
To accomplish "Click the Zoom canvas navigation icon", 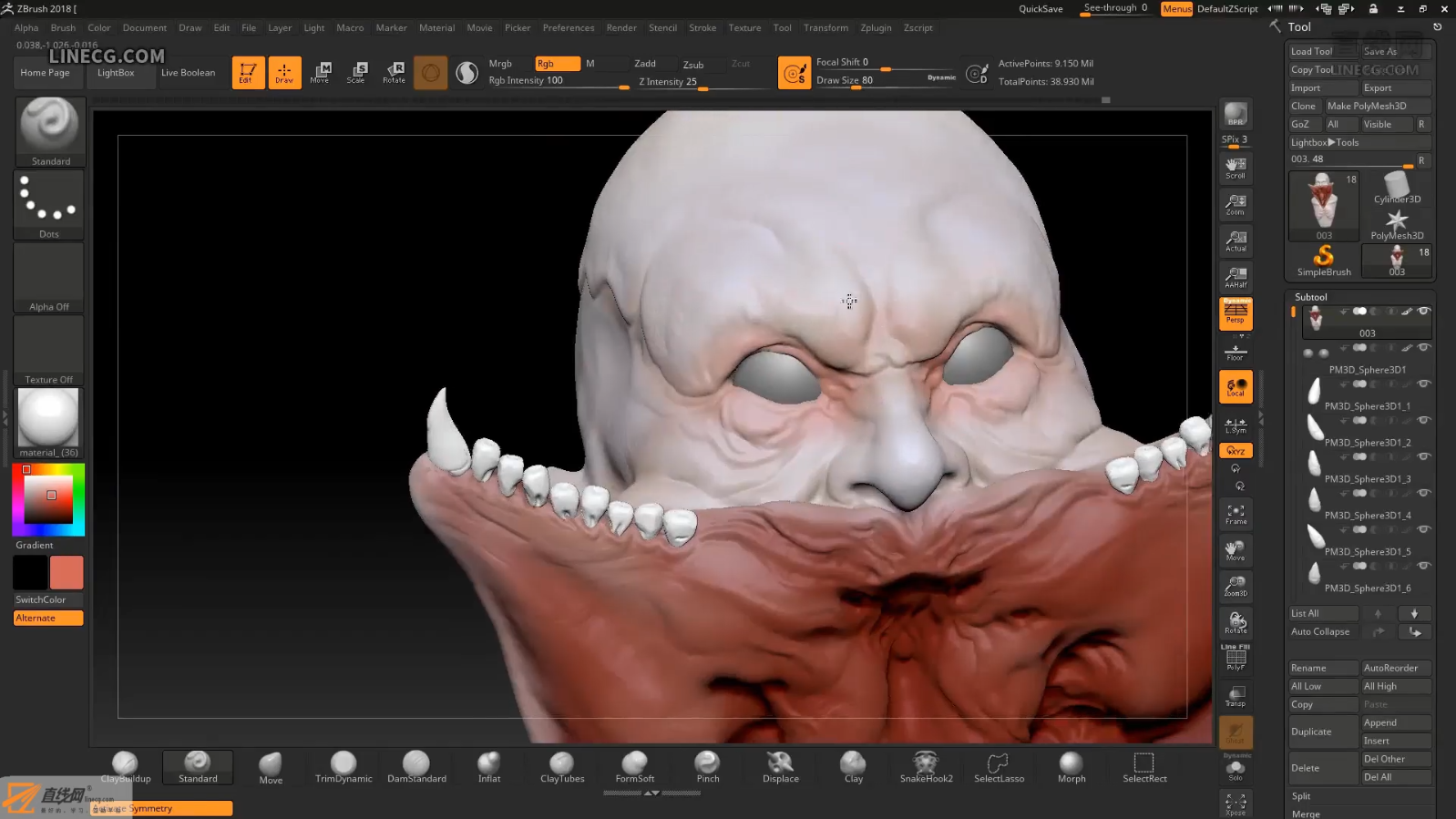I will pyautogui.click(x=1236, y=204).
